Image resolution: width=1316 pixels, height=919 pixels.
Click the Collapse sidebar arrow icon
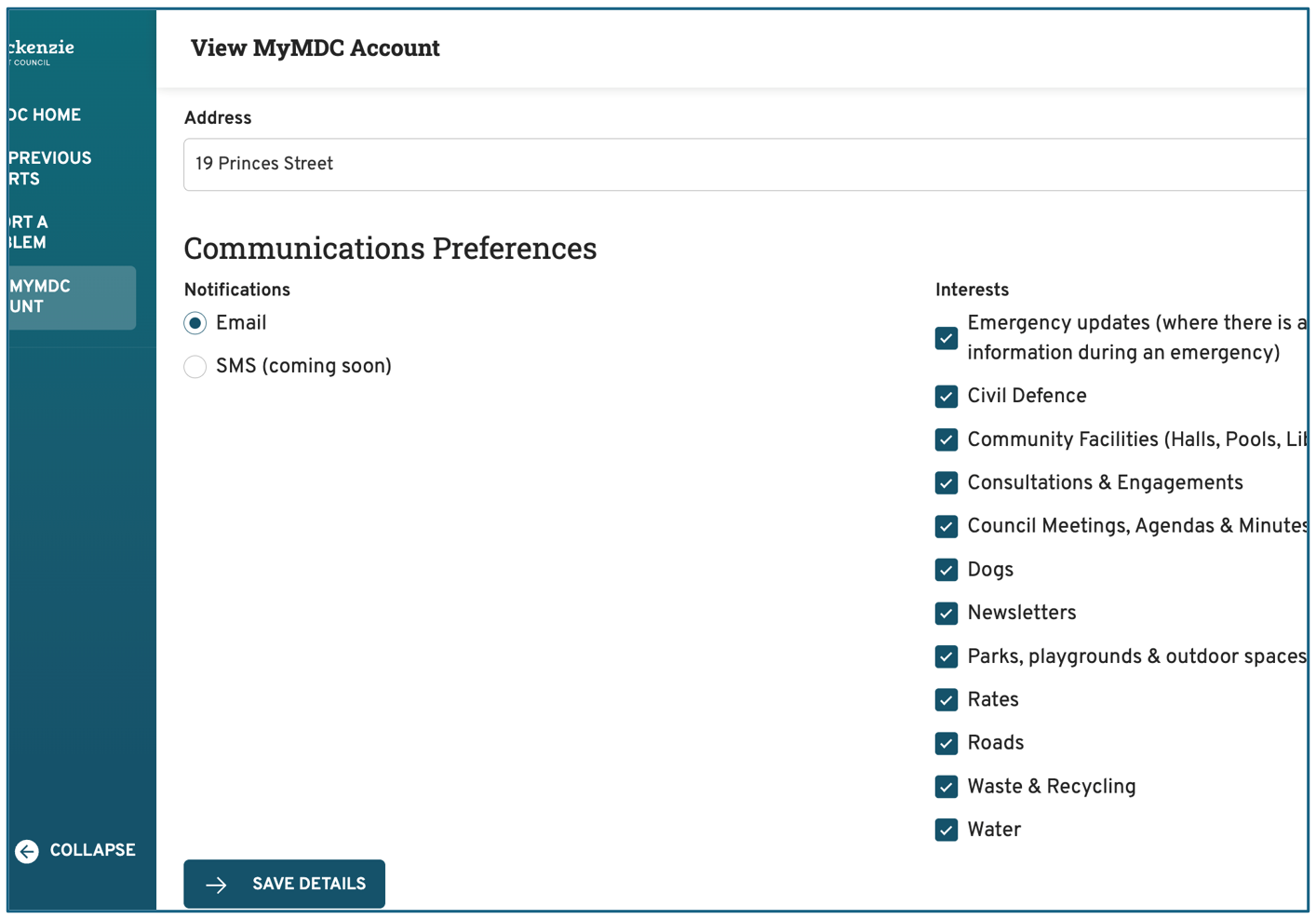point(27,851)
